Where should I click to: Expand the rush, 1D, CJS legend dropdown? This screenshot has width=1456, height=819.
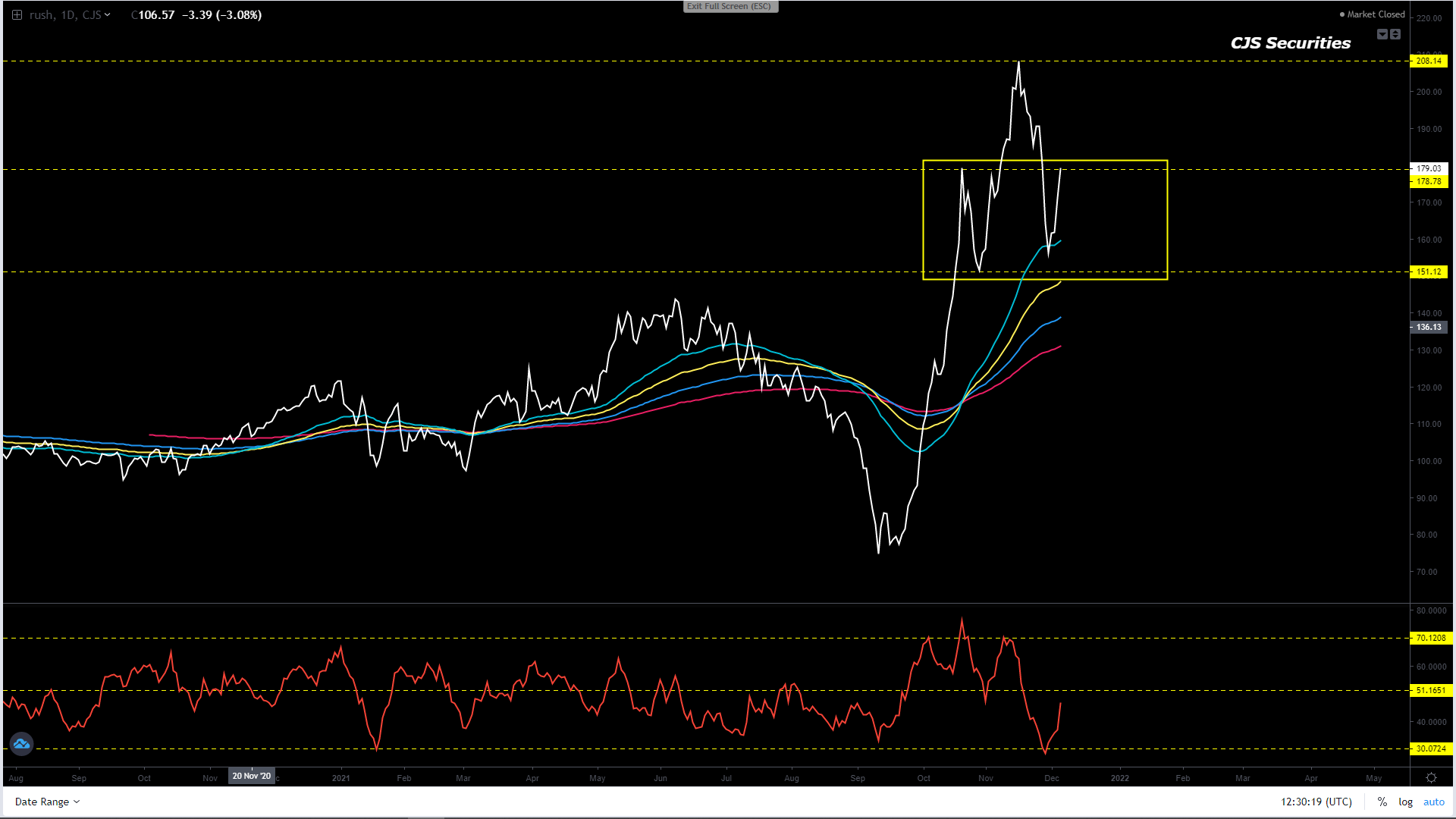point(108,14)
